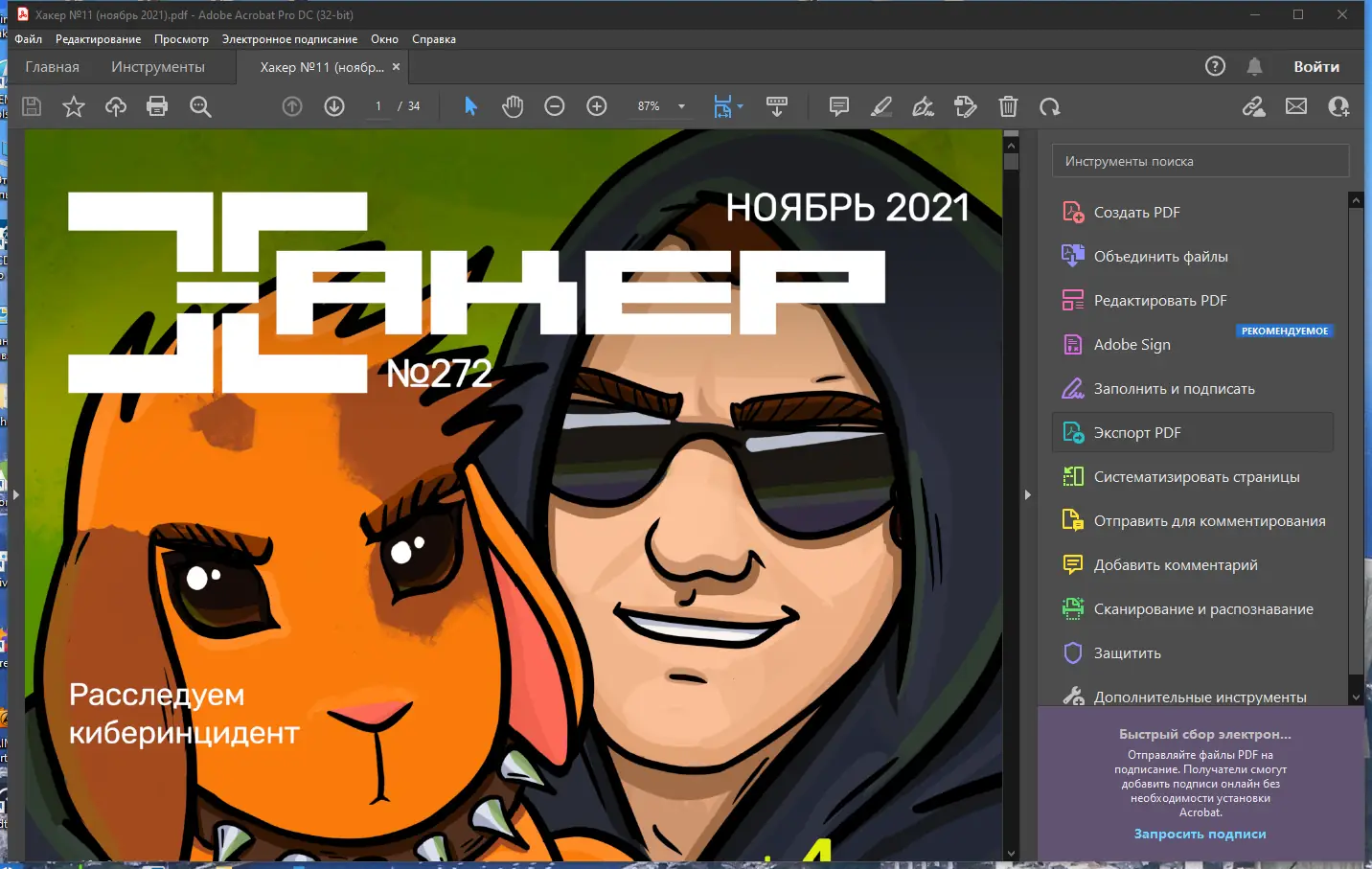Click the Zoom out minus icon

555,106
